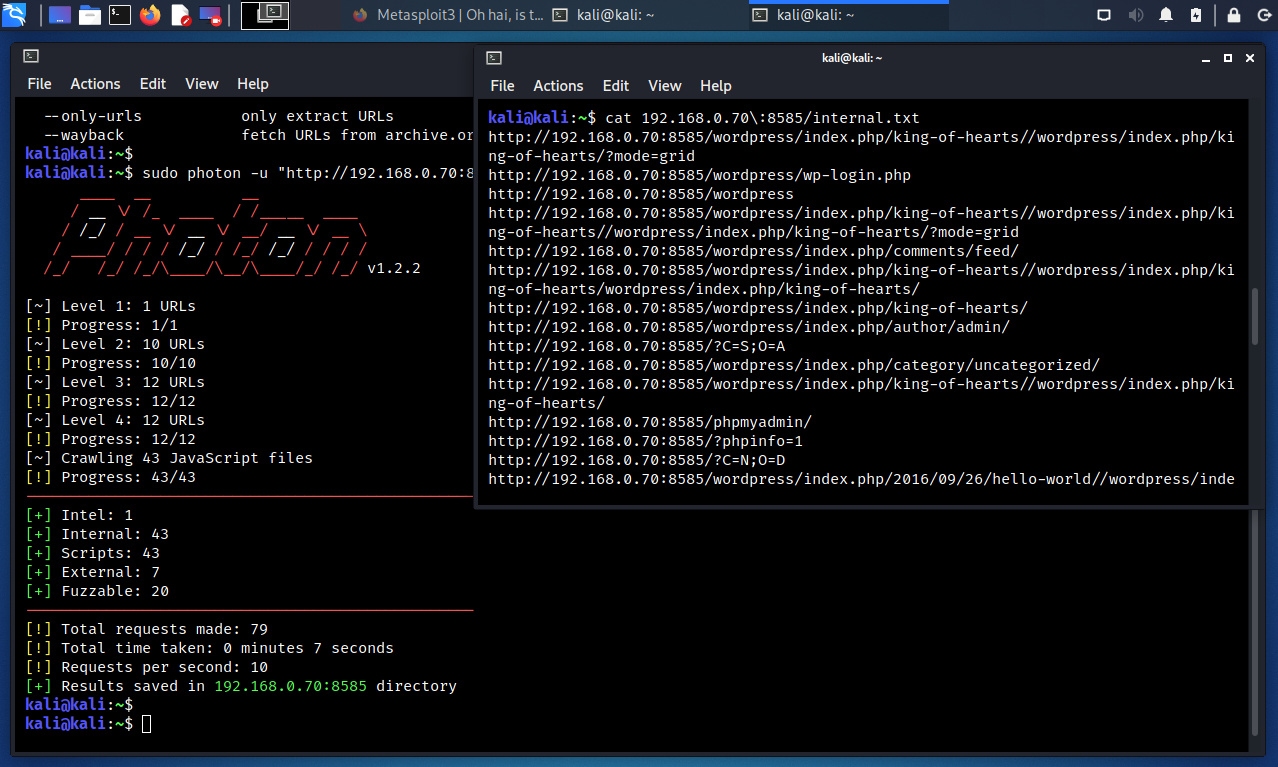Open Help menu in the left terminal
Image resolution: width=1278 pixels, height=767 pixels.
click(252, 84)
